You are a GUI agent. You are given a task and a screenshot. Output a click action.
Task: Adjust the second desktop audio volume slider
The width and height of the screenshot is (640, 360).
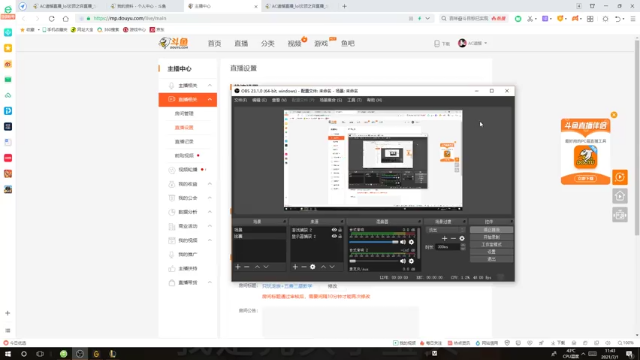click(x=373, y=261)
